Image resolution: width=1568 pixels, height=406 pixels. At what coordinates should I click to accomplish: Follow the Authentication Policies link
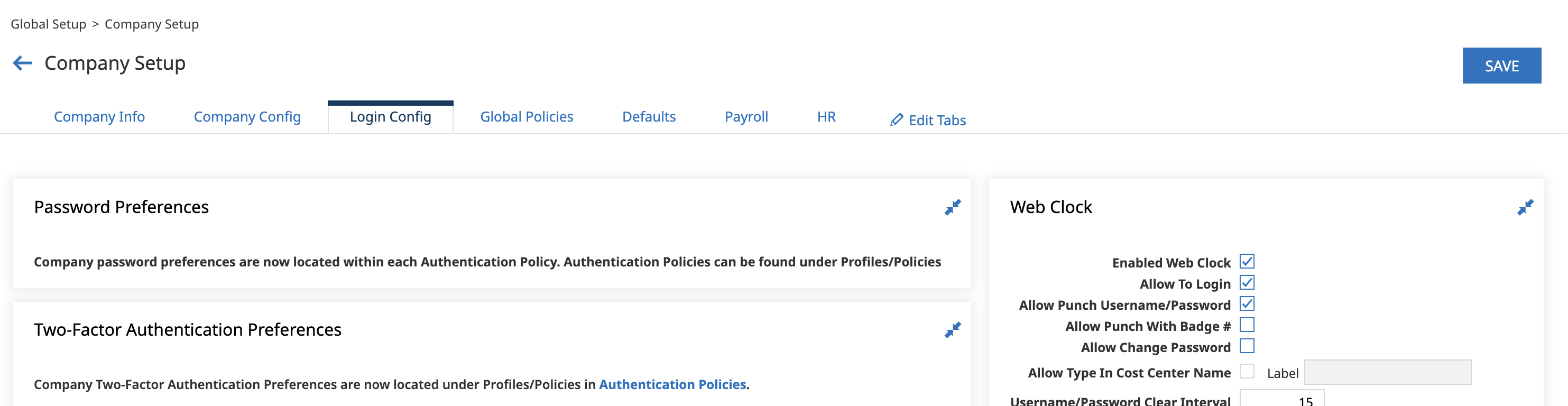[672, 385]
